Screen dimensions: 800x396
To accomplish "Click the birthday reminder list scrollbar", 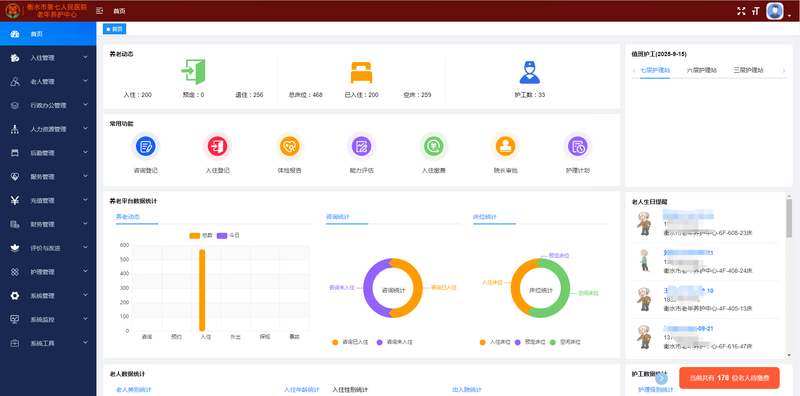I will pyautogui.click(x=789, y=218).
